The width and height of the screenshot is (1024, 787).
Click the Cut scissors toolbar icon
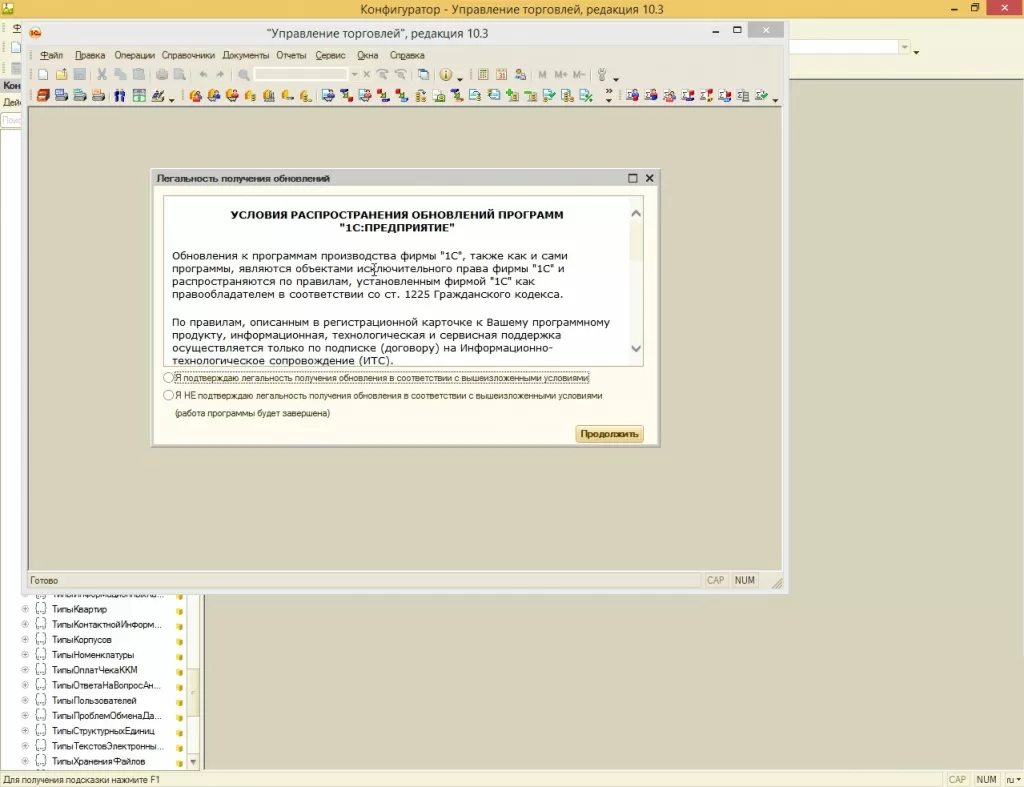(101, 75)
